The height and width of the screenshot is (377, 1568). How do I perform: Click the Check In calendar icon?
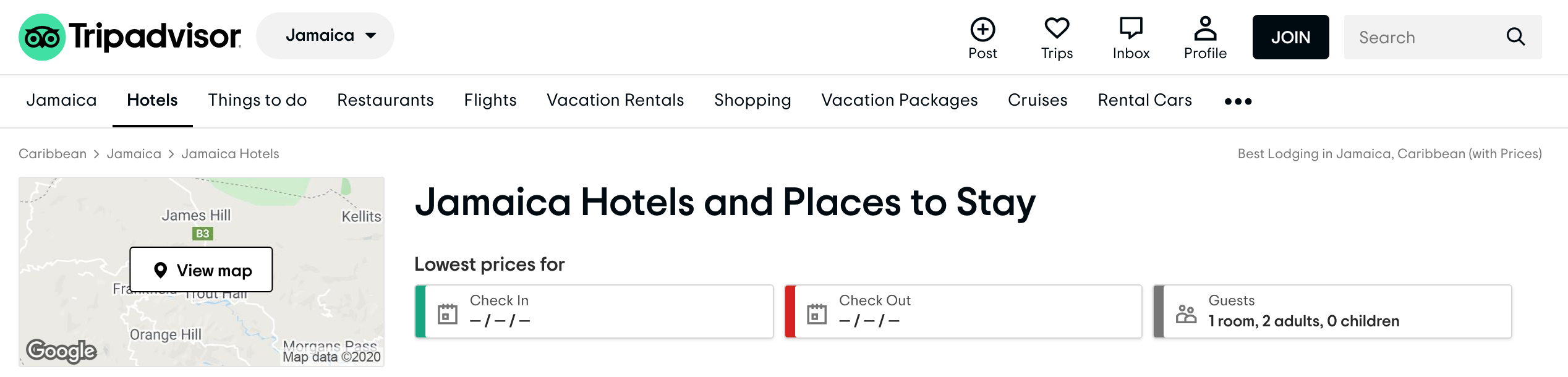coord(448,314)
